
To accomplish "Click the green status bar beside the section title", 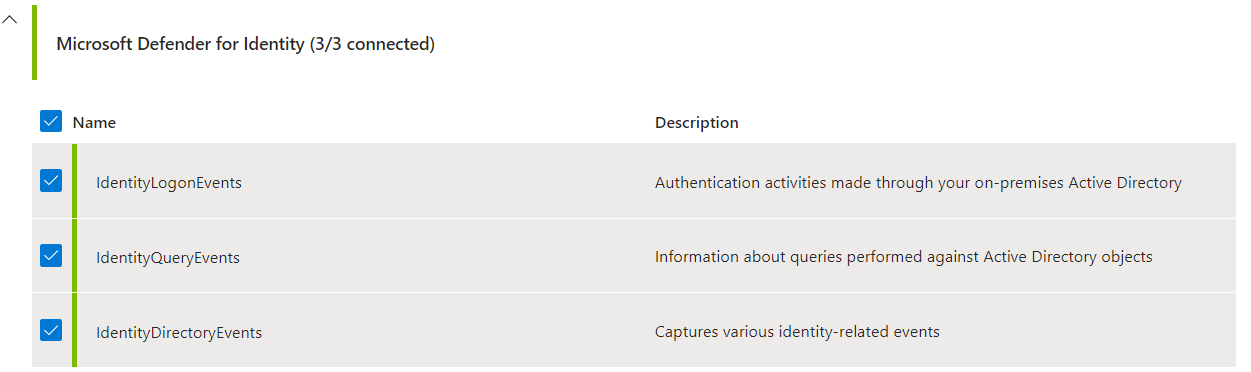I will (35, 43).
